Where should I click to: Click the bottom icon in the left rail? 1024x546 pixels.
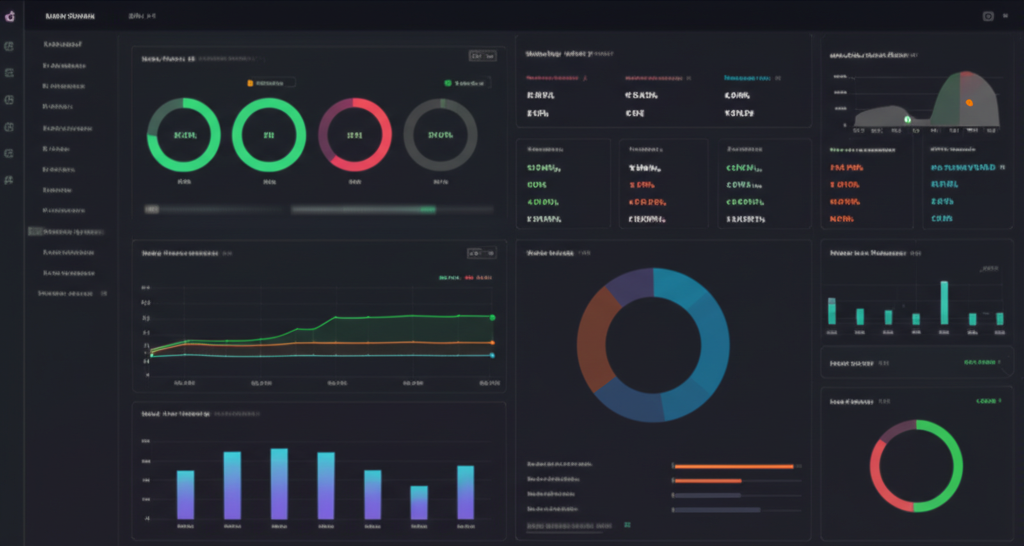(x=10, y=180)
